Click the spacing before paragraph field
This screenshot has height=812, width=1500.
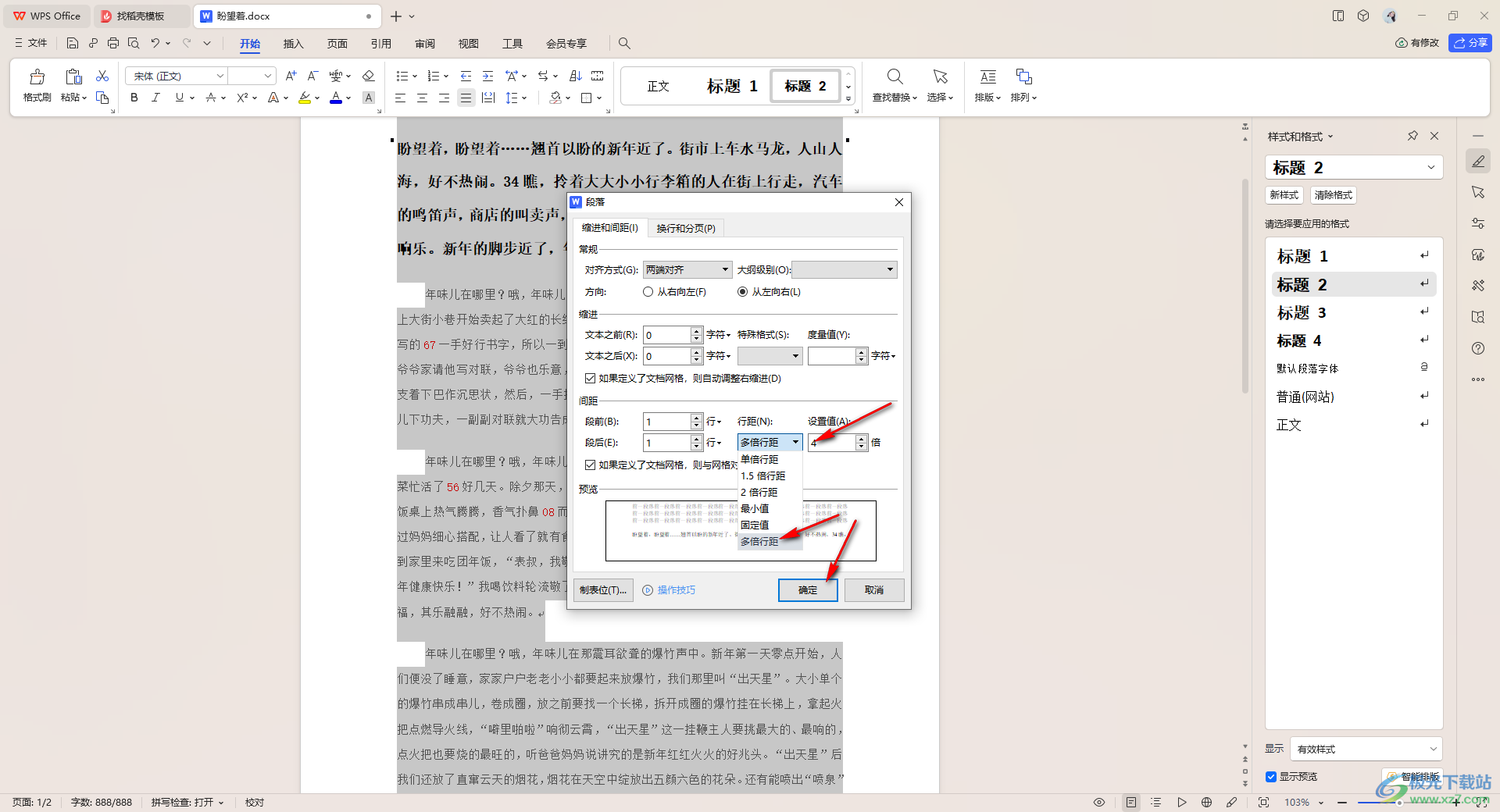(666, 421)
